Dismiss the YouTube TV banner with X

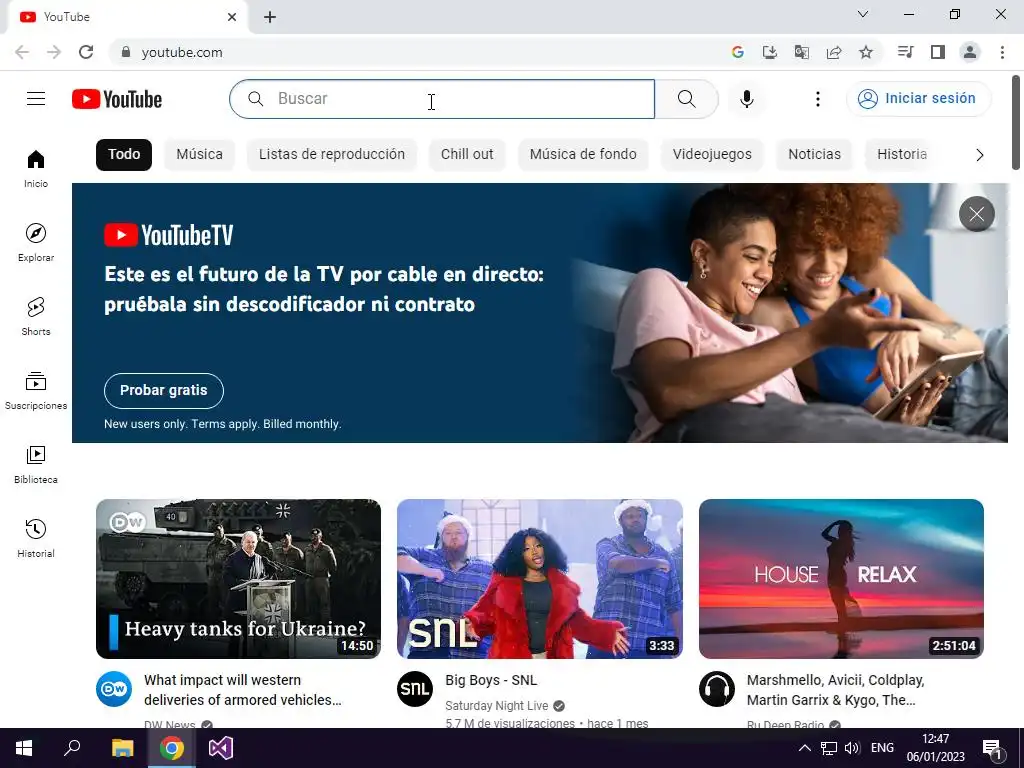tap(976, 214)
